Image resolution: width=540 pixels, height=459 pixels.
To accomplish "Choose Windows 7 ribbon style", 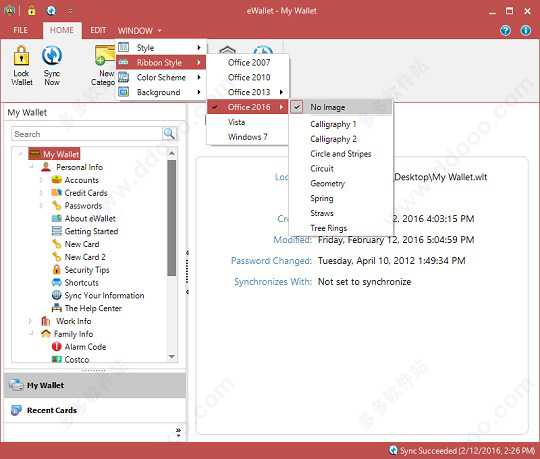I will (247, 137).
